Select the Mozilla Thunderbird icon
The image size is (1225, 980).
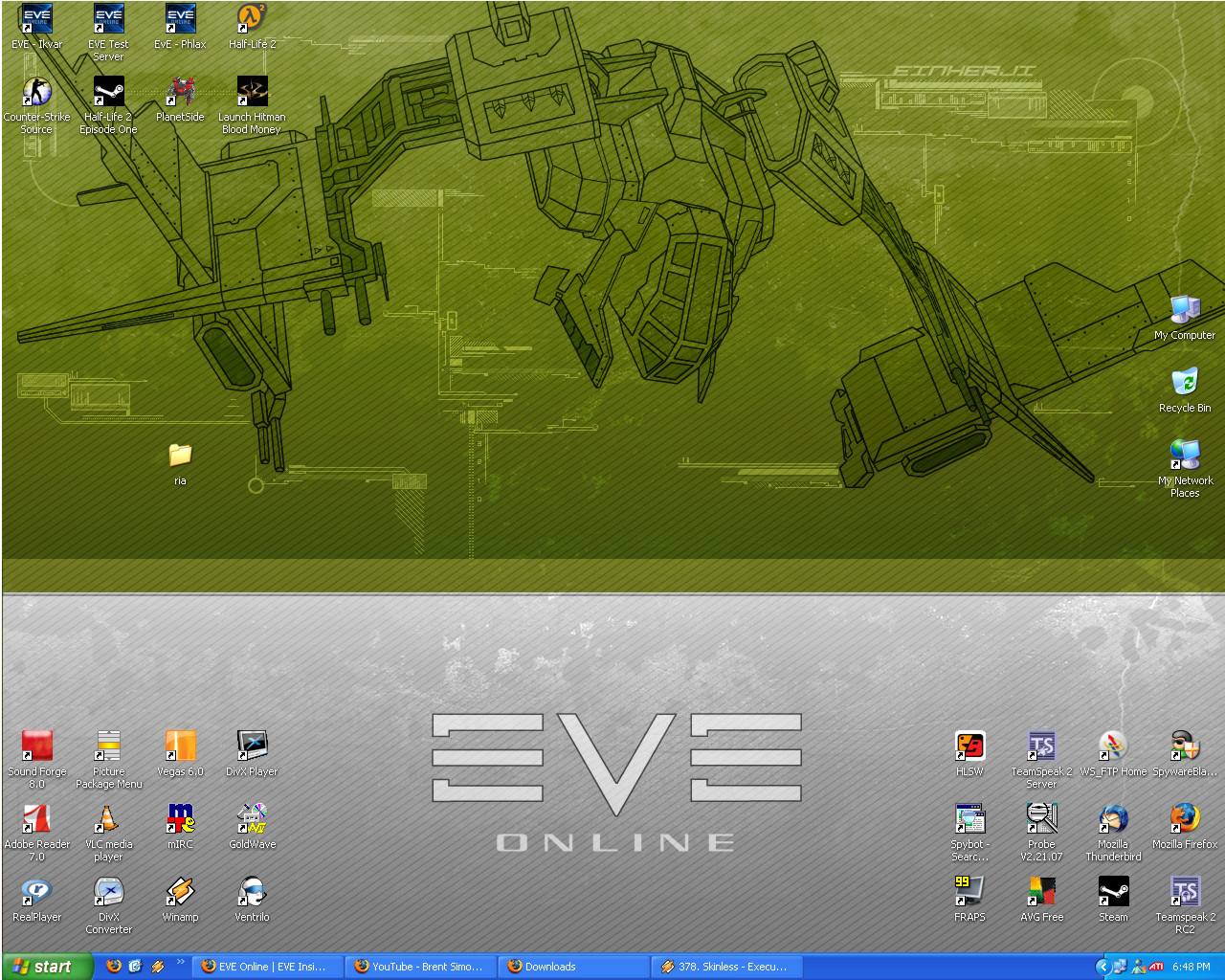click(1113, 833)
